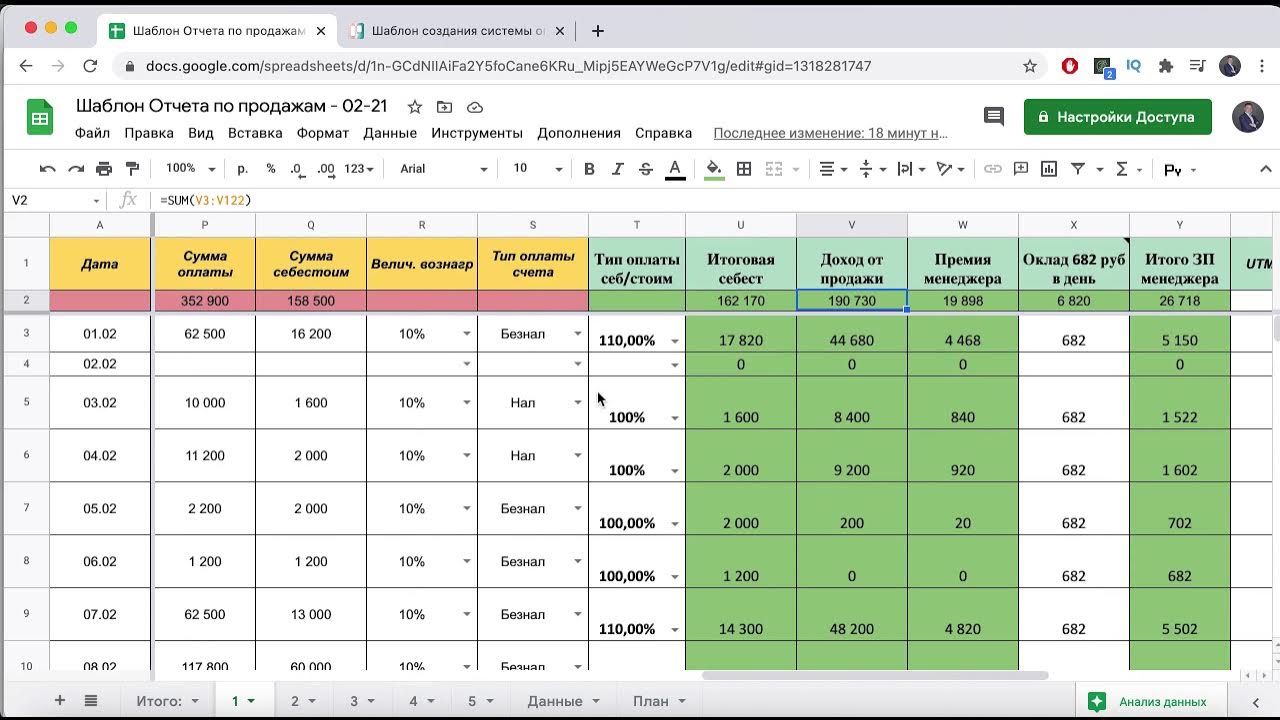Viewport: 1280px width, 720px height.
Task: Open the 10% dropdown in row 5
Action: coord(466,403)
